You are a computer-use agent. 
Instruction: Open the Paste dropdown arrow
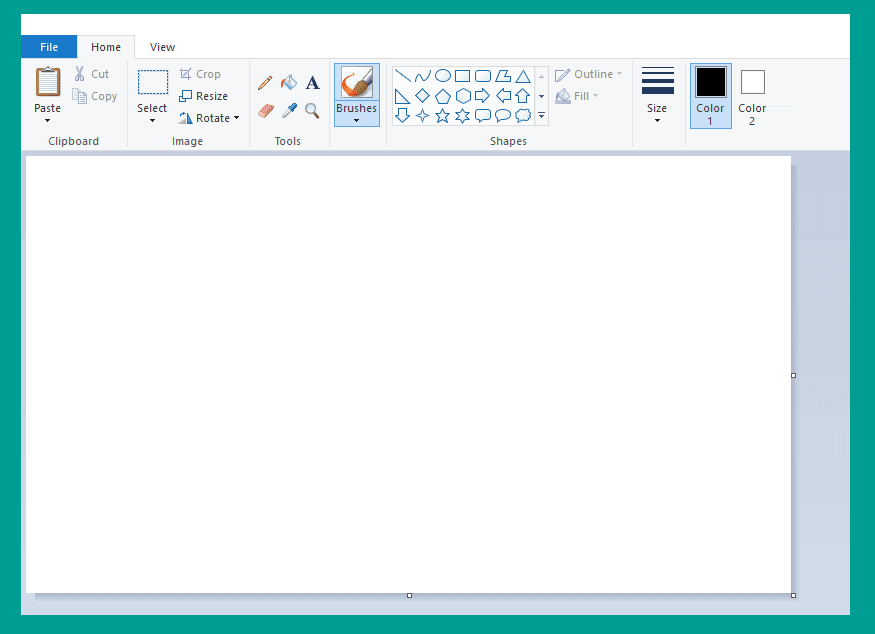click(x=47, y=121)
